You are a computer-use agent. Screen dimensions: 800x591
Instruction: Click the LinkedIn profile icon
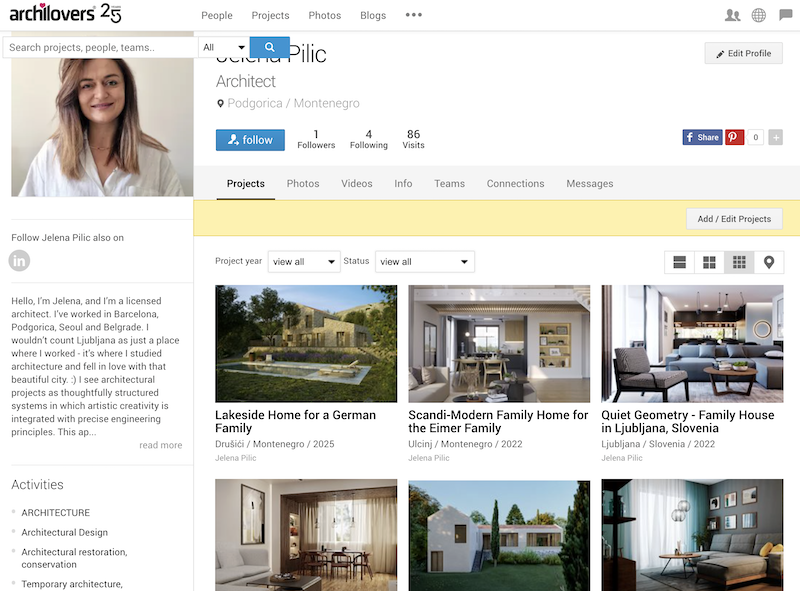(x=20, y=261)
